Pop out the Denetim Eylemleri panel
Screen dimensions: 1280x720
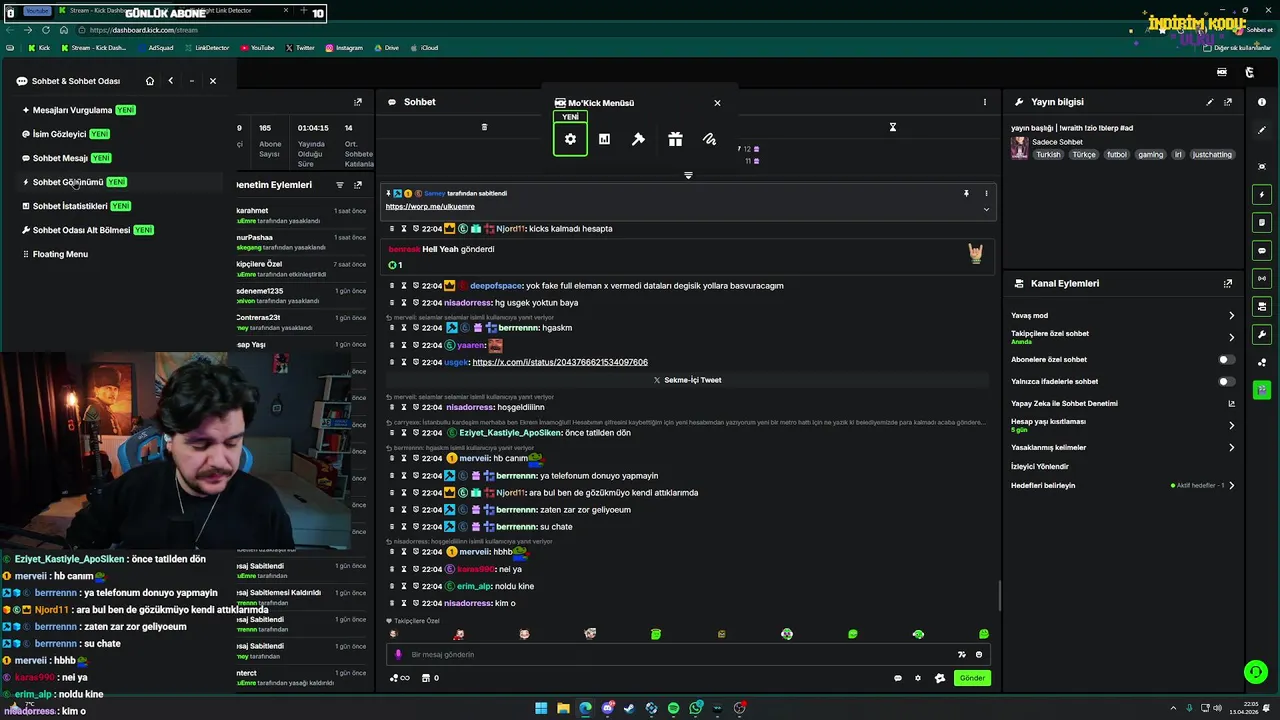(358, 185)
